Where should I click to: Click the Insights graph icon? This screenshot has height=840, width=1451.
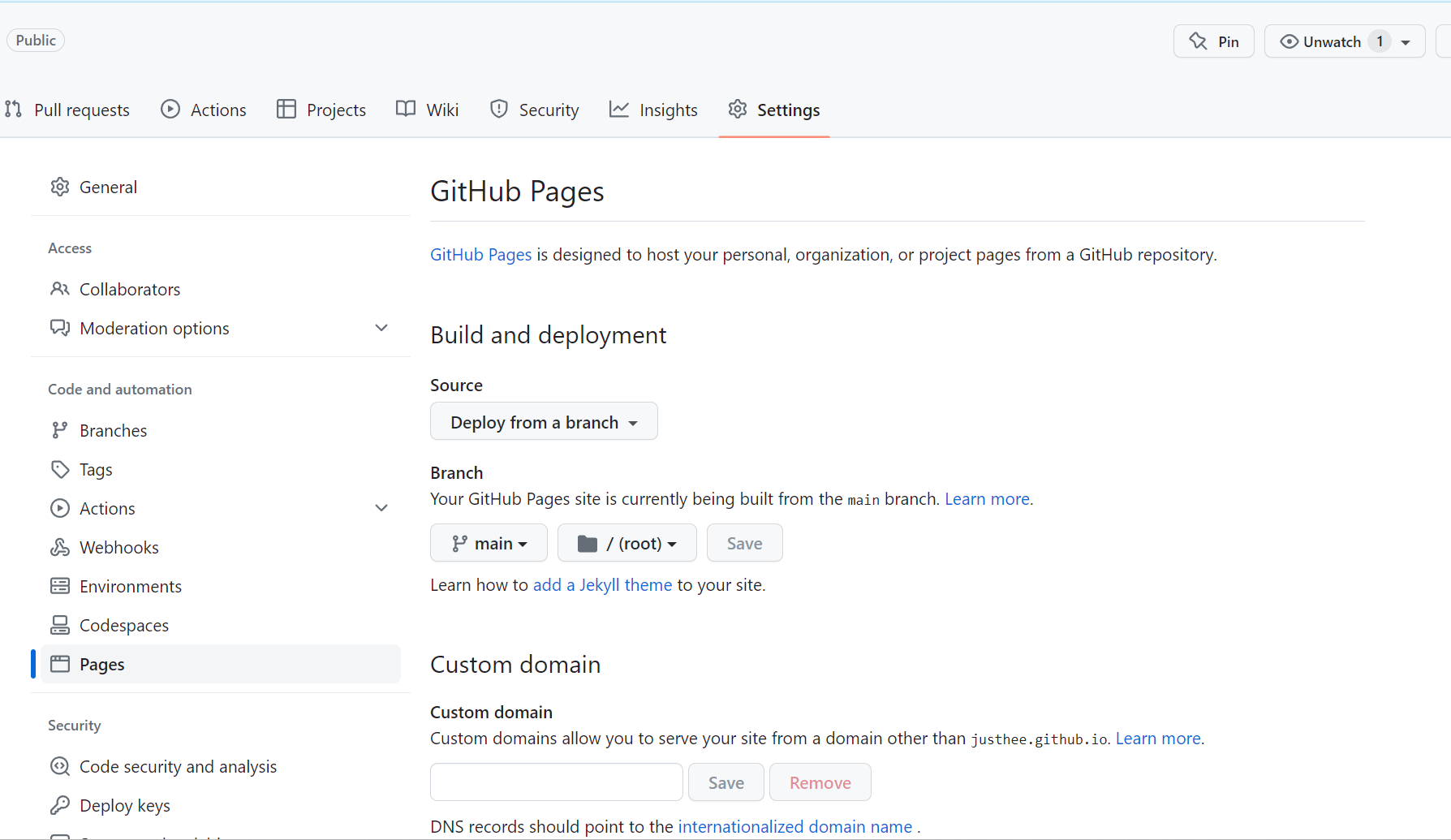[x=619, y=109]
